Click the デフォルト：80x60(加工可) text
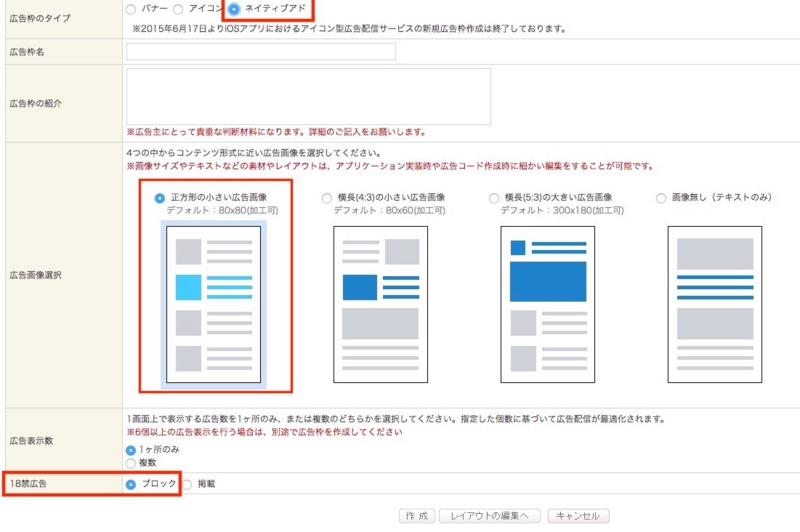800x532 pixels. [389, 210]
